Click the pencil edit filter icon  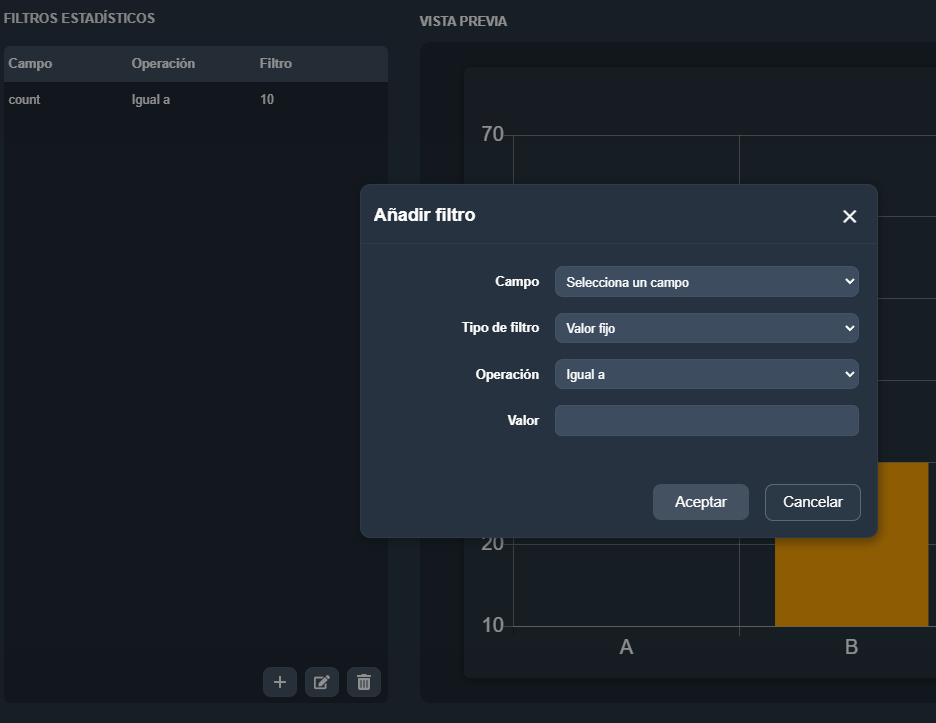(322, 682)
